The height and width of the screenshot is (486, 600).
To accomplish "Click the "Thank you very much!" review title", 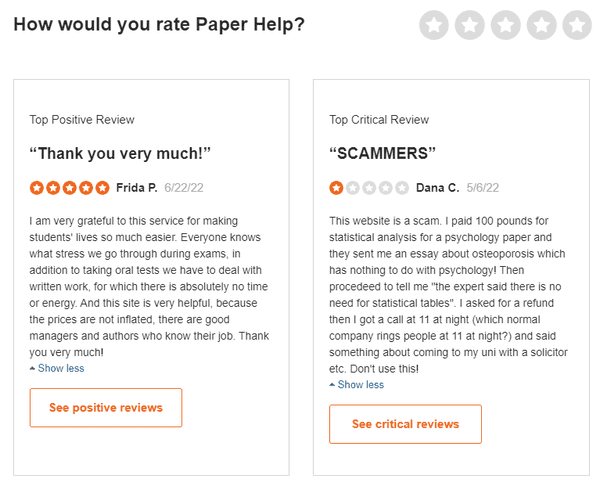I will point(120,153).
